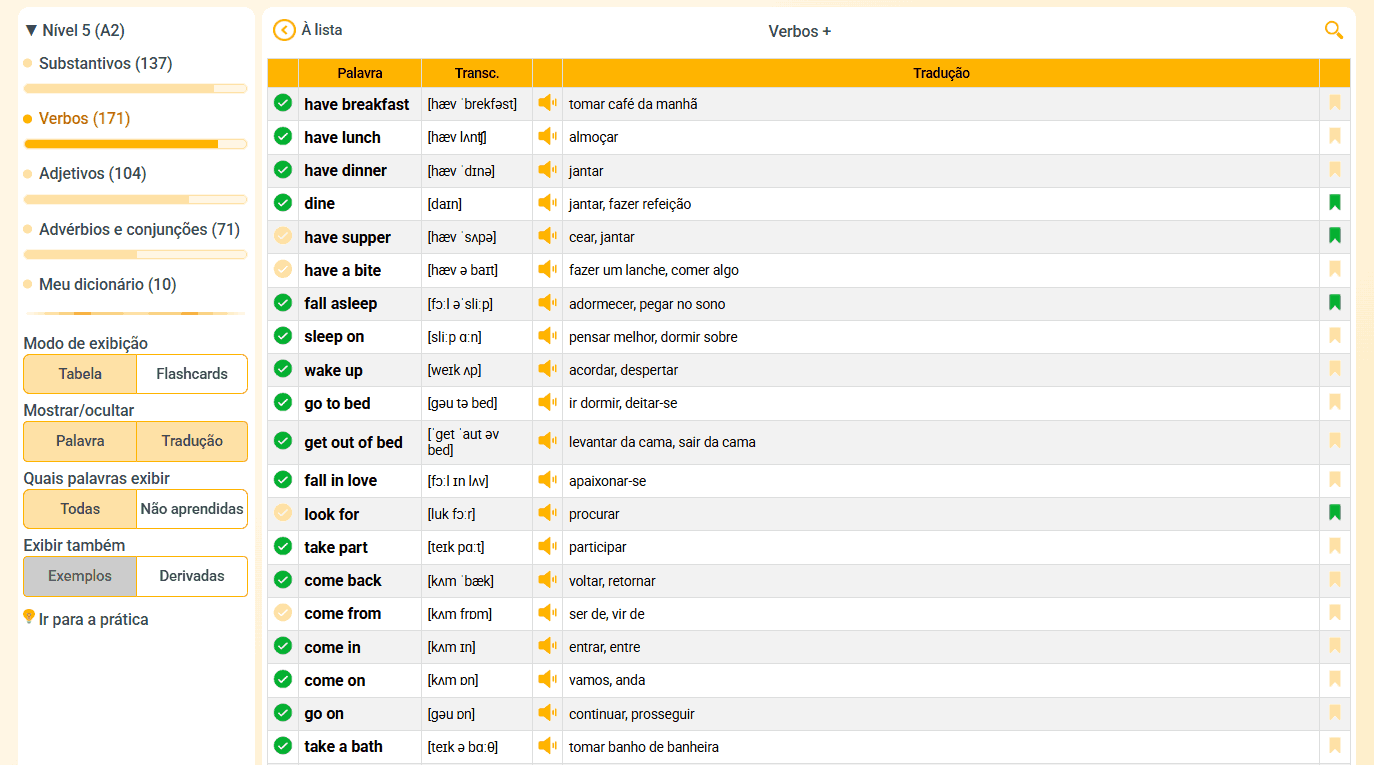Select Adjetivos (104) category
This screenshot has width=1374, height=765.
tap(92, 173)
